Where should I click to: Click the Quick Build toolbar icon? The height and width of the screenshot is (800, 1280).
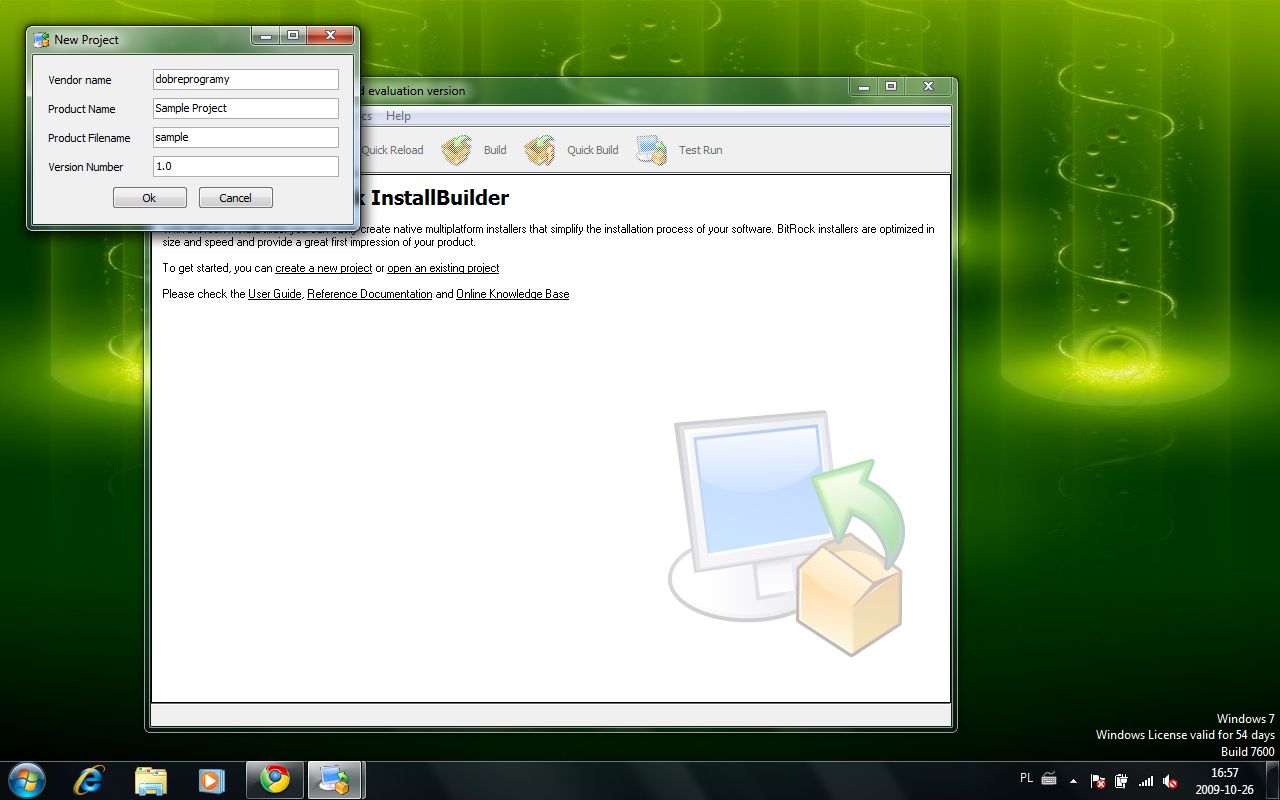540,150
